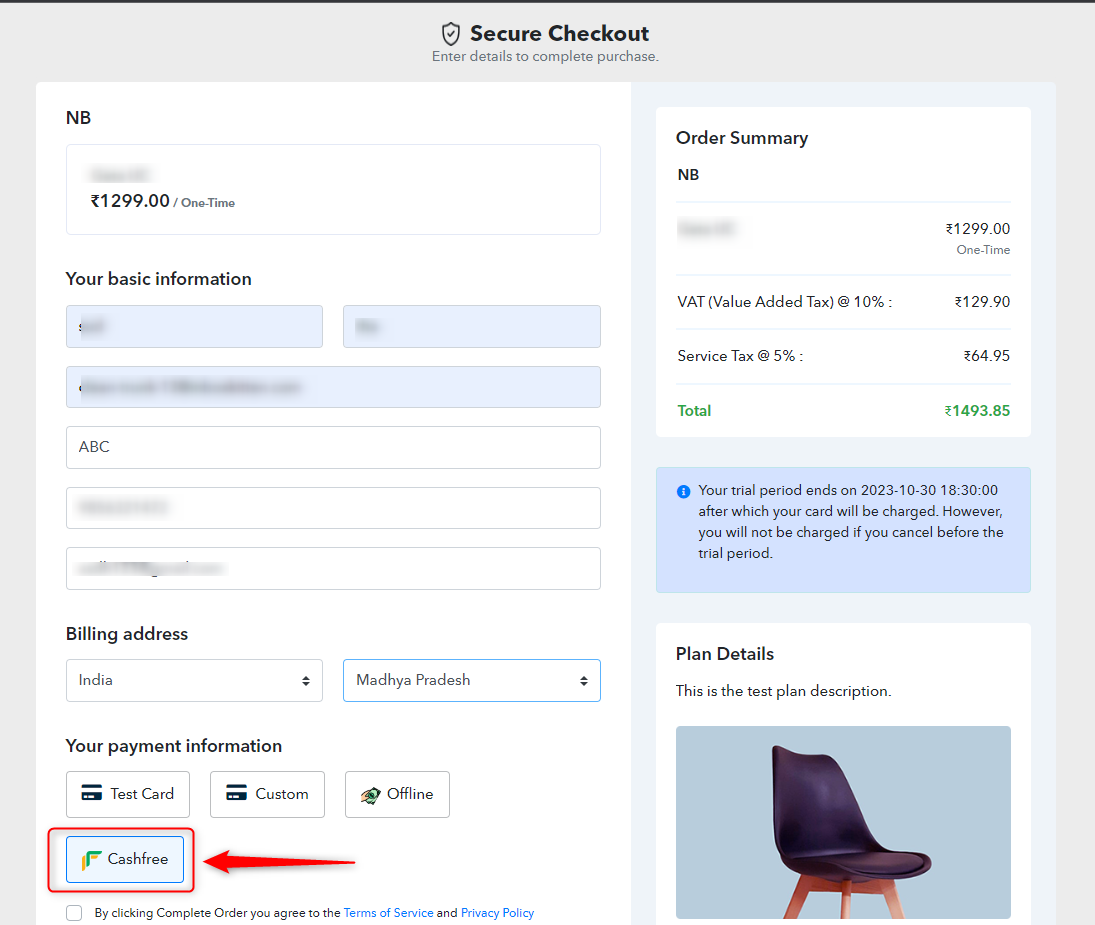Image resolution: width=1095 pixels, height=925 pixels.
Task: Tick the Complete Order agreement checkbox
Action: [74, 912]
